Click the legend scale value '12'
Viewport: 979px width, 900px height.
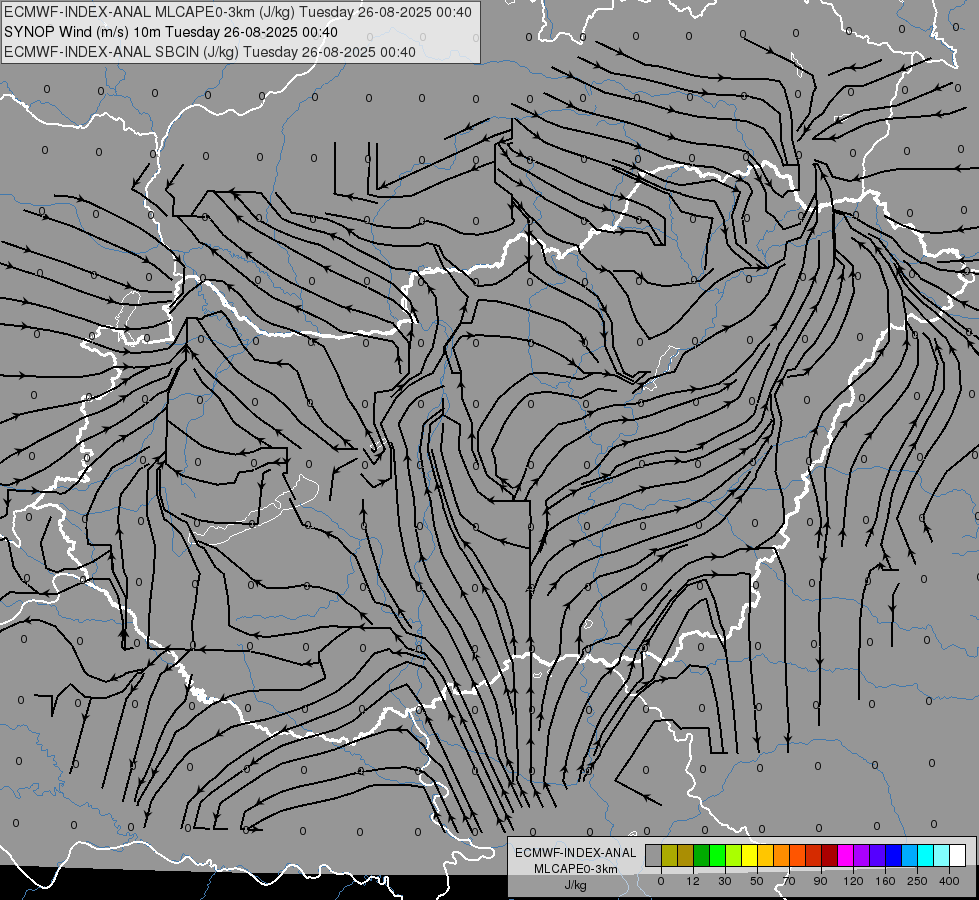[693, 881]
